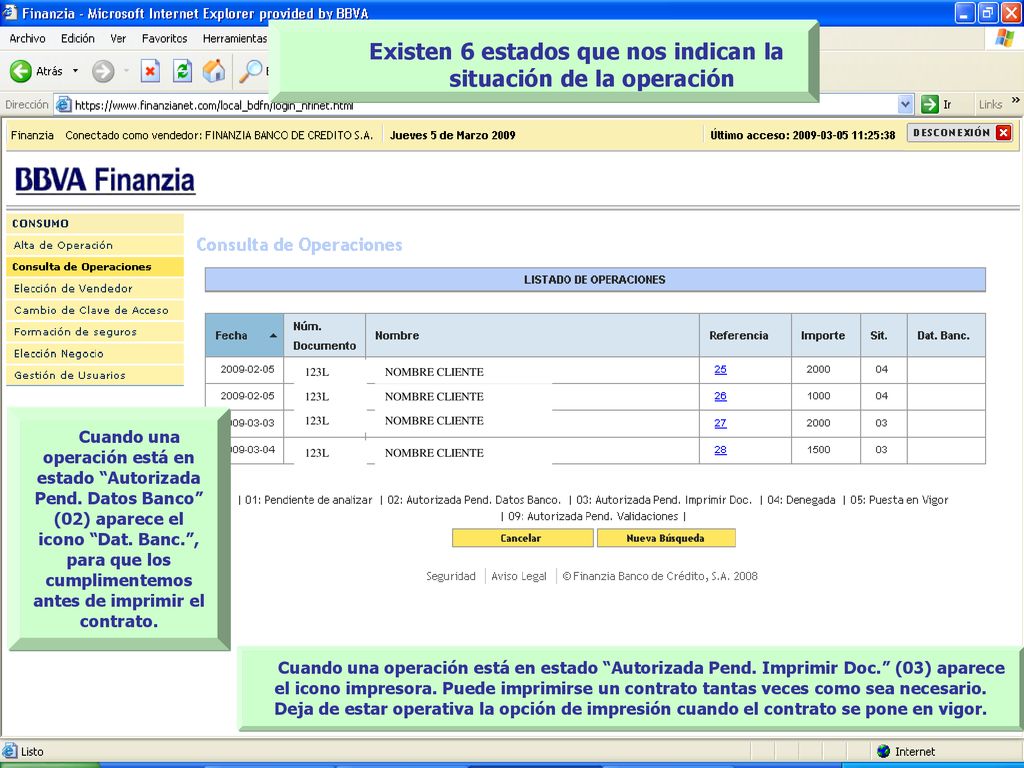Click the date 2009-02-05 in row 25
Viewport: 1024px width, 768px height.
tap(248, 370)
